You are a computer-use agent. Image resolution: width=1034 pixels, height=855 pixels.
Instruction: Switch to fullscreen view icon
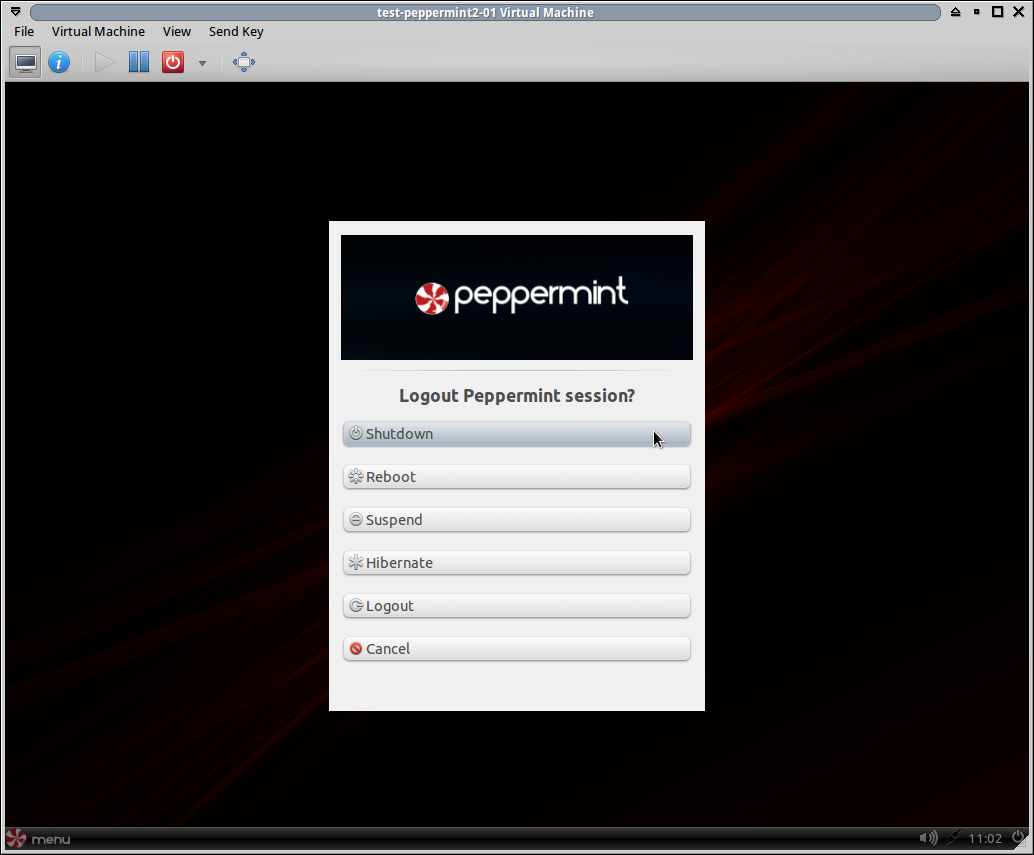(x=244, y=63)
